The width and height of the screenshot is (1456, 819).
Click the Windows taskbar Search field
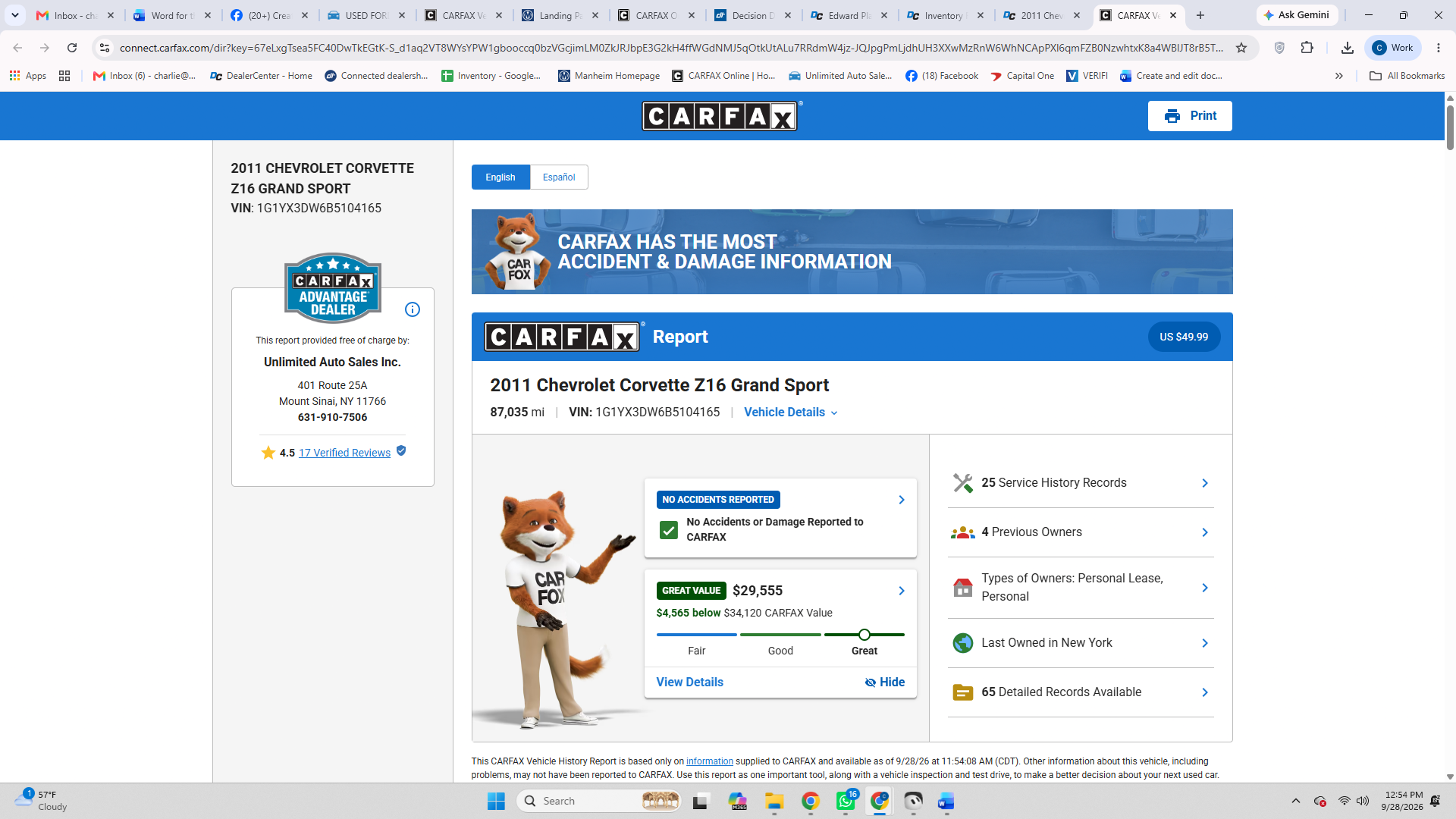599,801
